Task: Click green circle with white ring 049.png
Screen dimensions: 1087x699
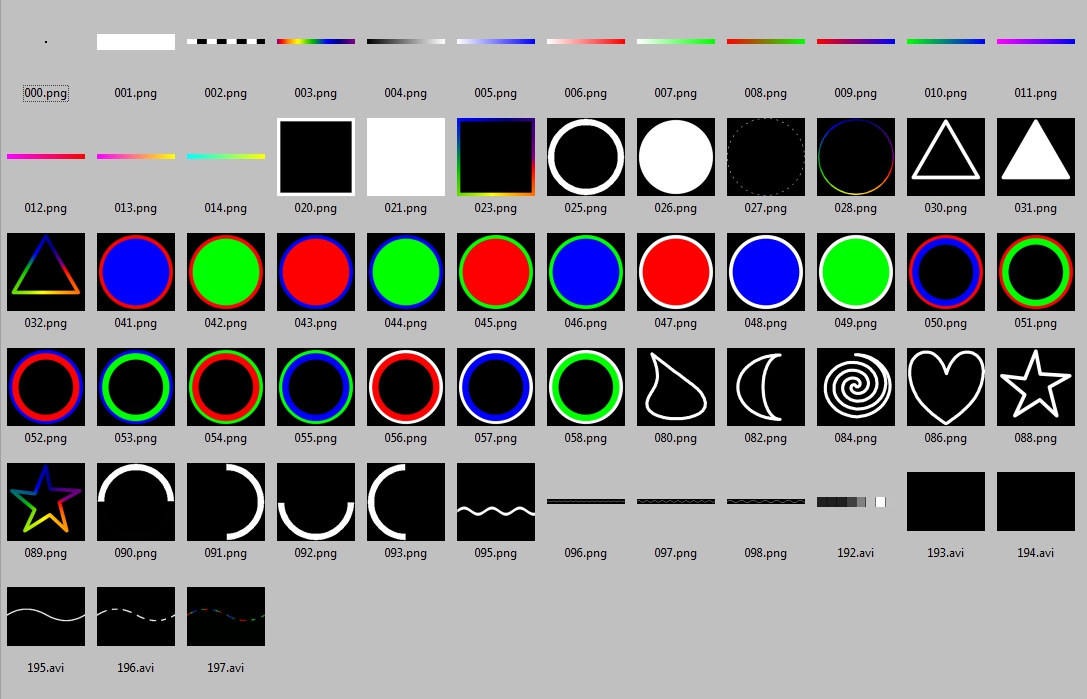Action: point(856,272)
